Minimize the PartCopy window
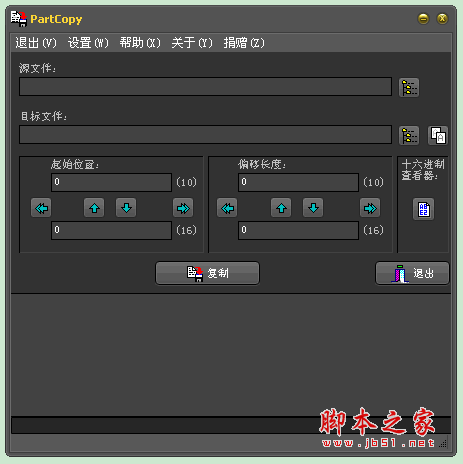 [x=423, y=19]
